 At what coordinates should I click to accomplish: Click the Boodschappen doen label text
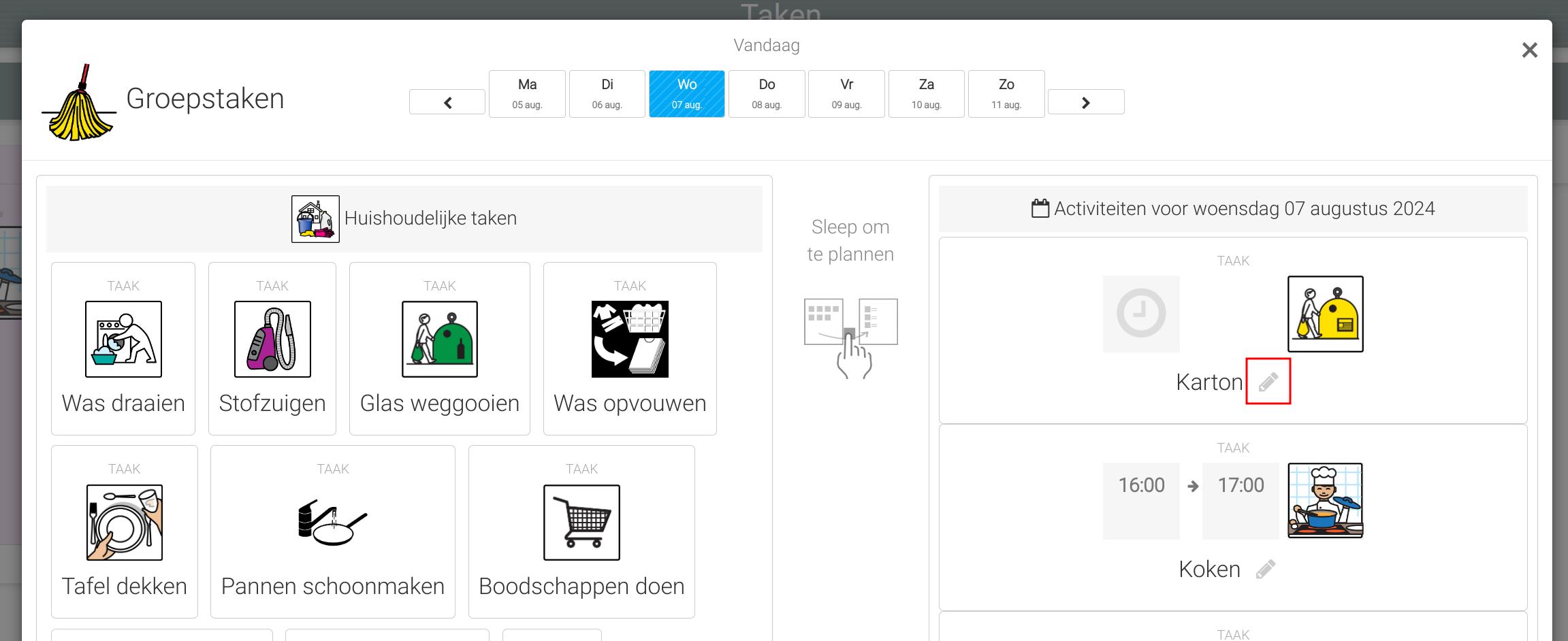[x=581, y=587]
